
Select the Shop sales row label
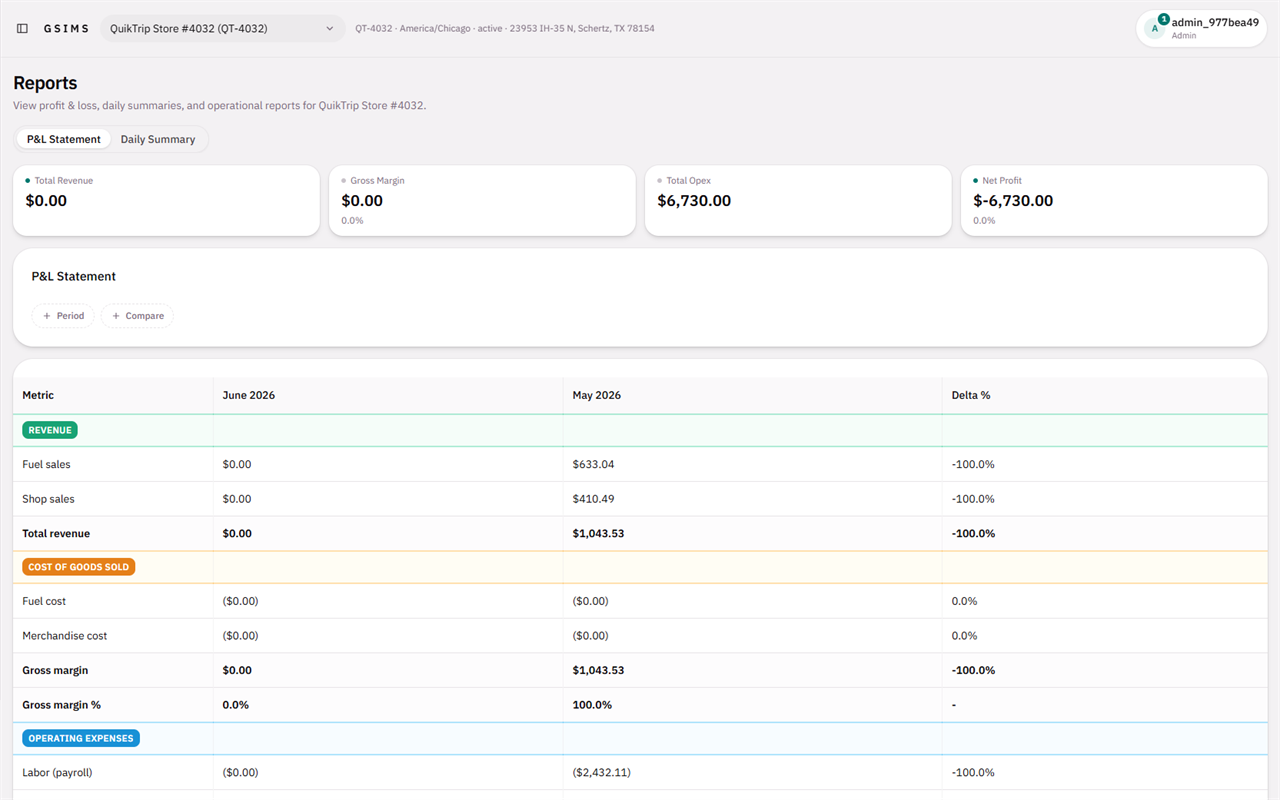(x=48, y=499)
